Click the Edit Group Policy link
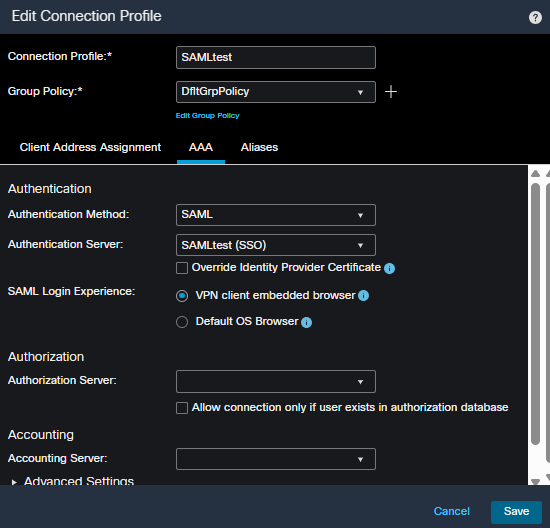The image size is (550, 528). point(207,115)
